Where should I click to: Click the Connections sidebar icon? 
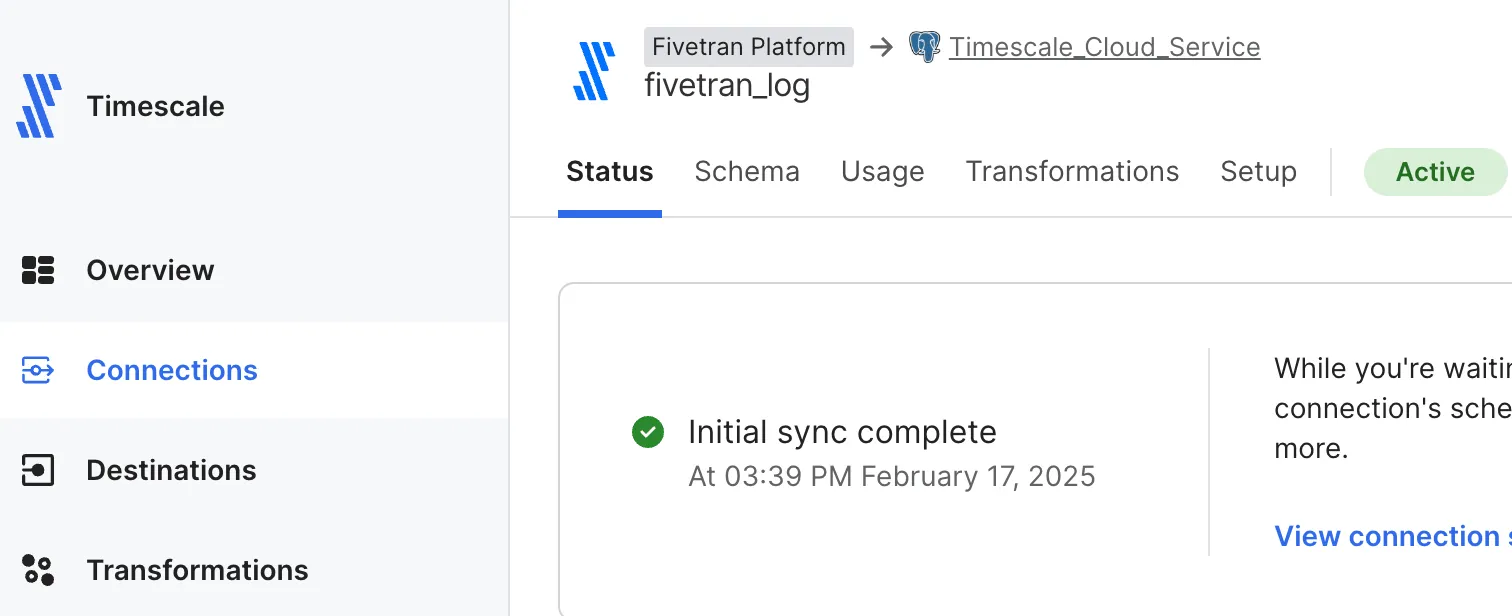click(x=38, y=370)
